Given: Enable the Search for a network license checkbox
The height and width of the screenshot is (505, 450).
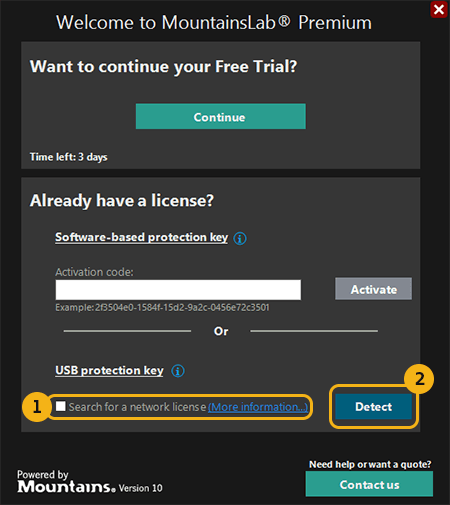Looking at the screenshot, I should 61,406.
